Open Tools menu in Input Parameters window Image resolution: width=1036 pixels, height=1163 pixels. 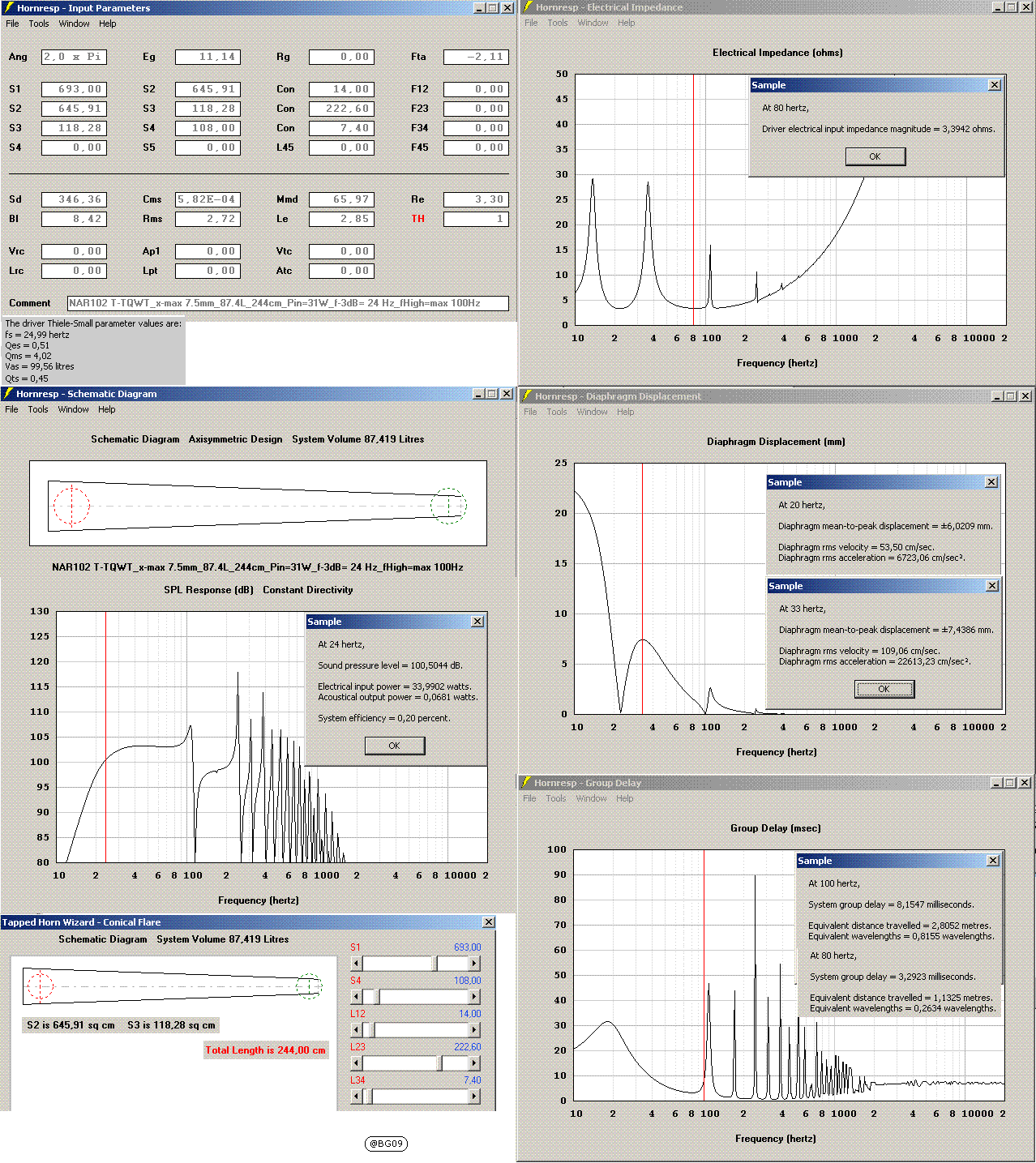tap(39, 24)
